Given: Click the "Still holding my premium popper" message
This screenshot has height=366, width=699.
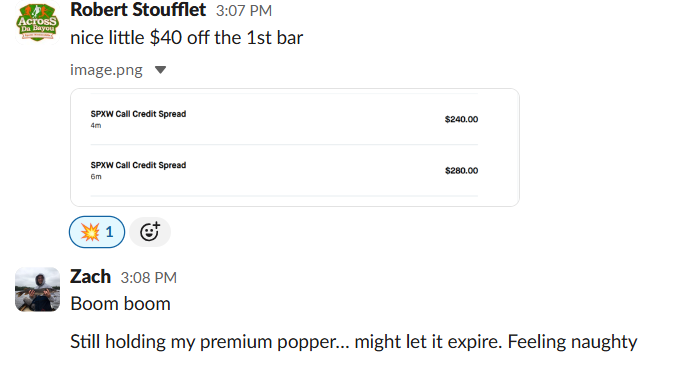Looking at the screenshot, I should [x=354, y=342].
